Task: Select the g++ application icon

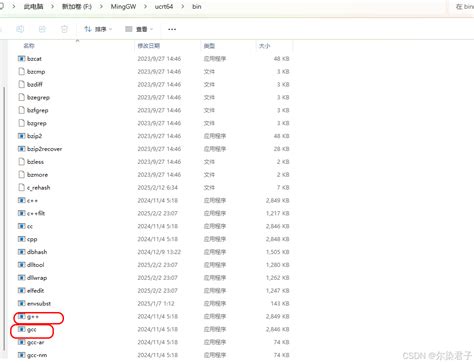Action: [21, 316]
